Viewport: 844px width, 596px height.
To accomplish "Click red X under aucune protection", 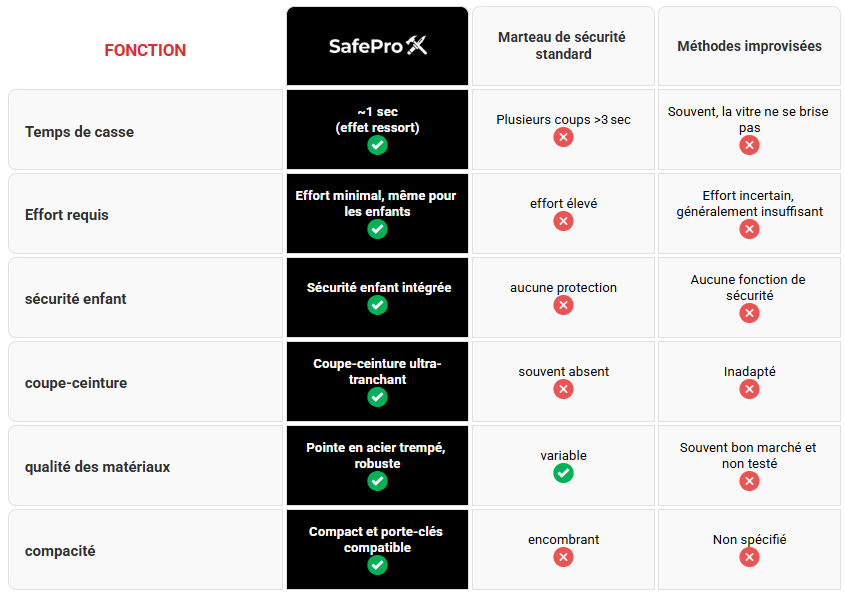I will coord(564,305).
